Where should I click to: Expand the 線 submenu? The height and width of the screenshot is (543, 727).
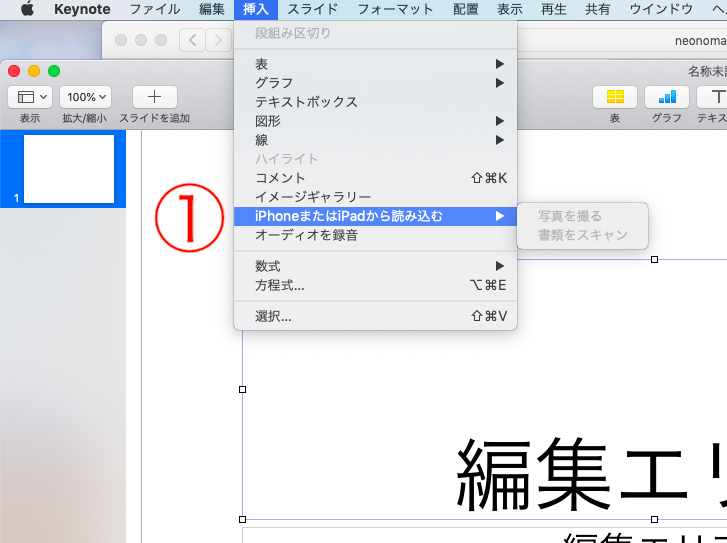(376, 140)
